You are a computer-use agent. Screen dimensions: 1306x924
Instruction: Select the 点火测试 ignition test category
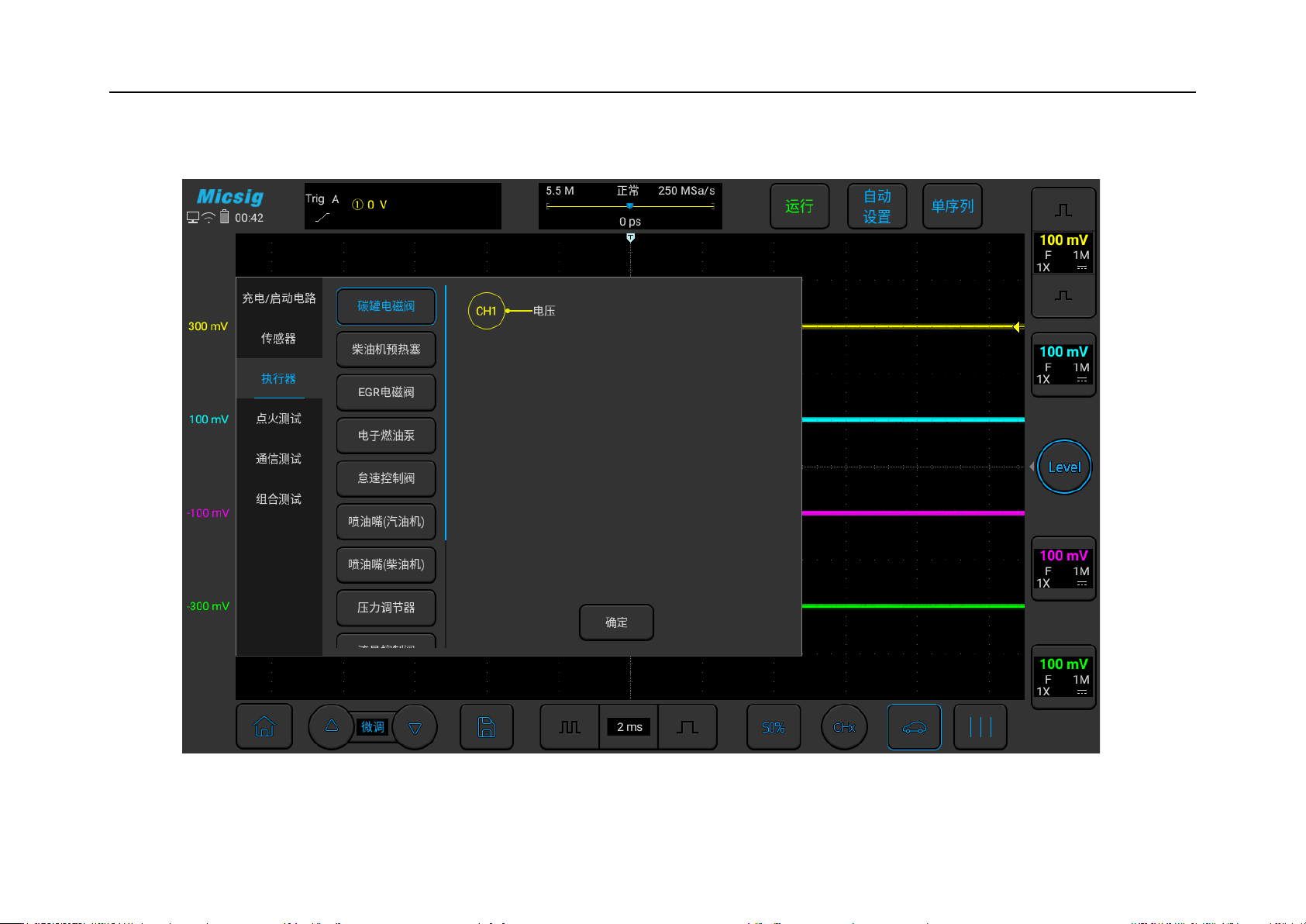point(279,419)
